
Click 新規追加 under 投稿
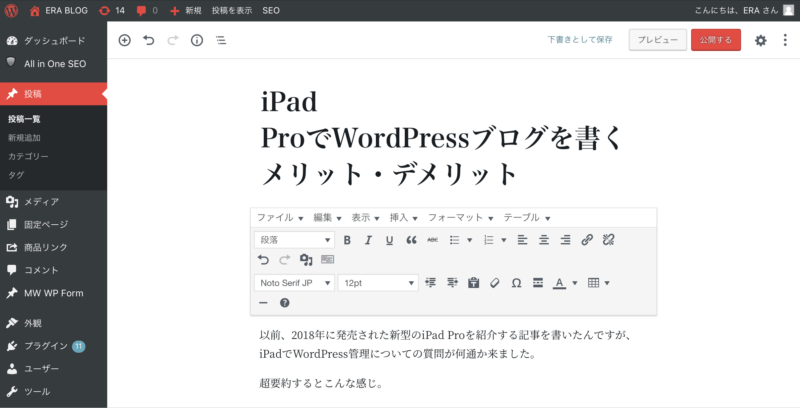[24, 138]
